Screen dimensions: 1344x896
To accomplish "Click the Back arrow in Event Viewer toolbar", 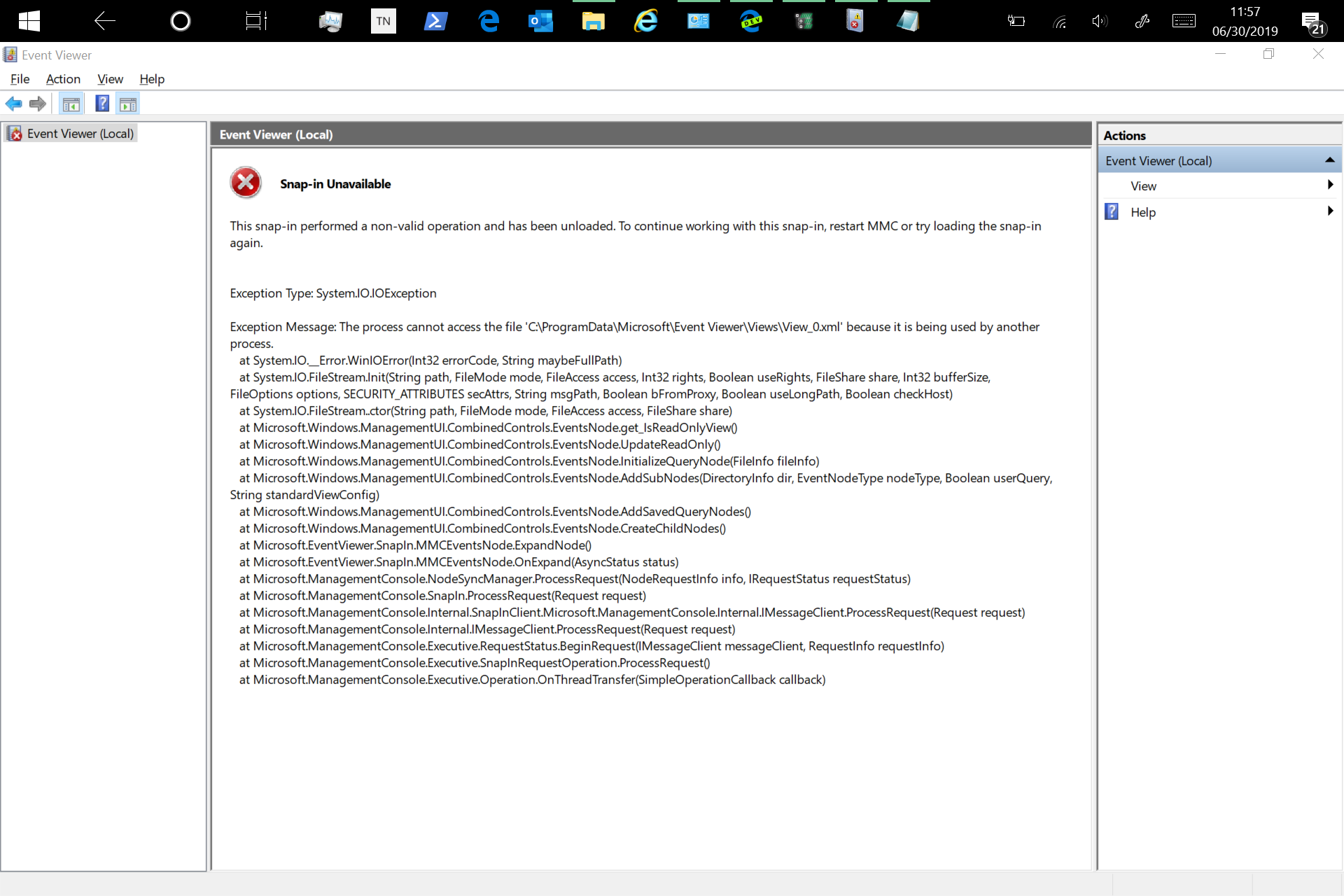I will pyautogui.click(x=13, y=104).
